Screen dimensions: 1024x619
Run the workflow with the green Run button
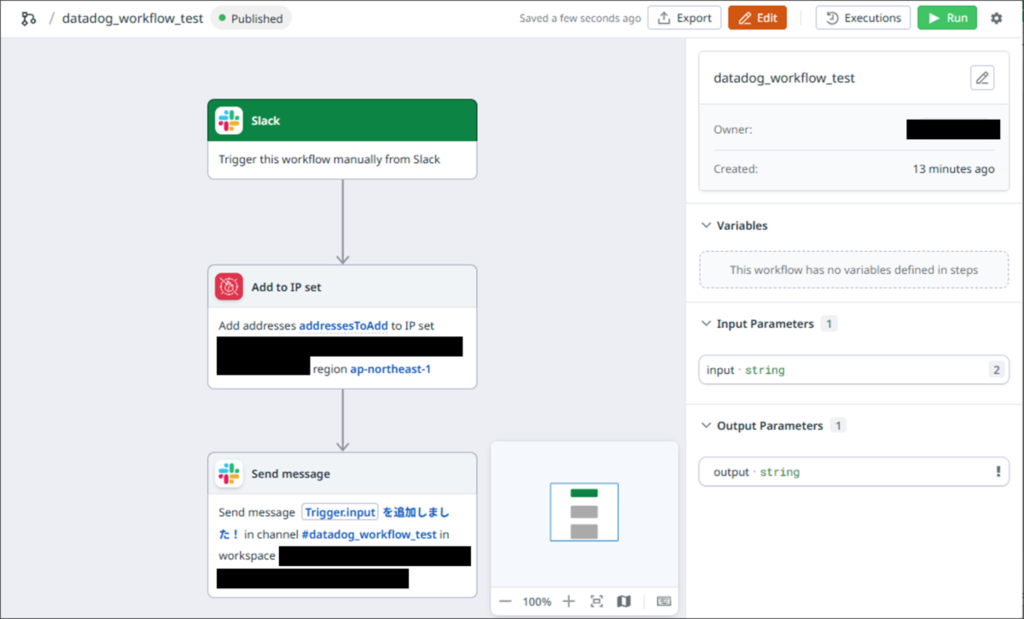click(x=947, y=18)
